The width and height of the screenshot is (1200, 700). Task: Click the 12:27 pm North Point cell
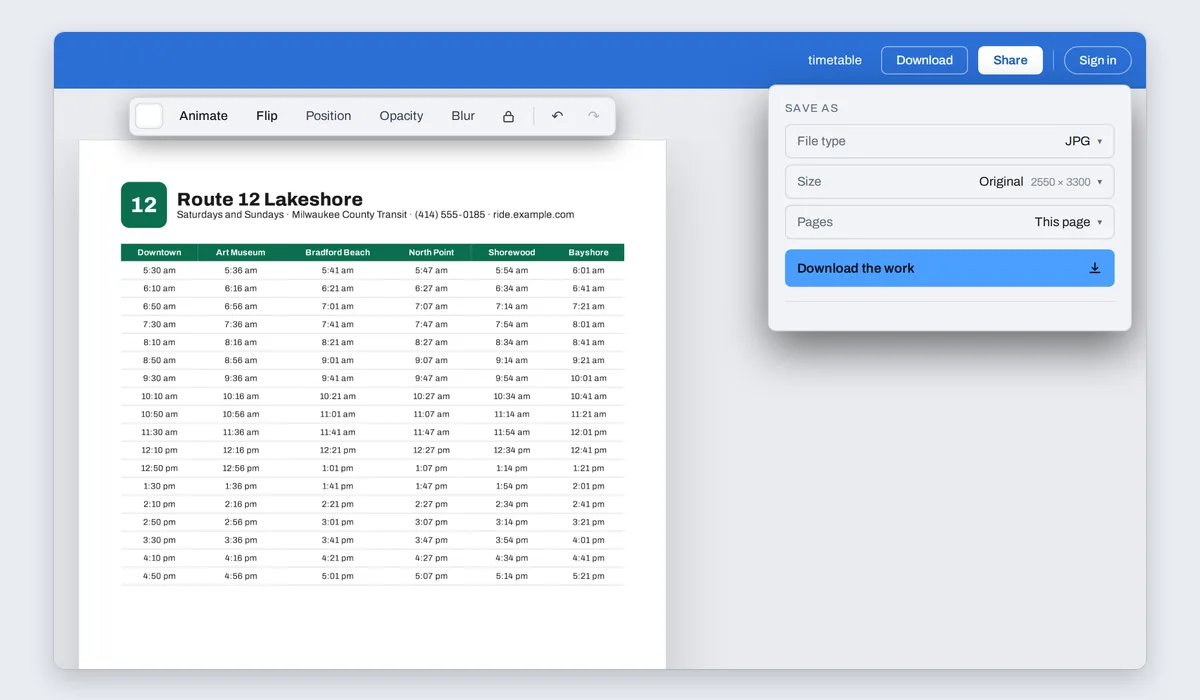432,451
